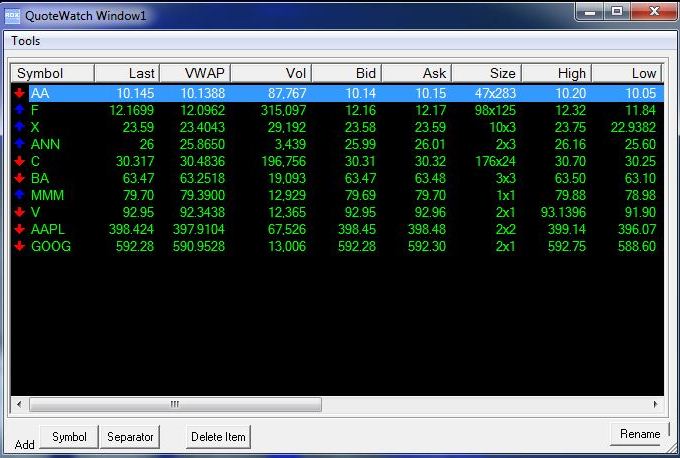680x458 pixels.
Task: Click F size value 98x125
Action: pos(495,110)
